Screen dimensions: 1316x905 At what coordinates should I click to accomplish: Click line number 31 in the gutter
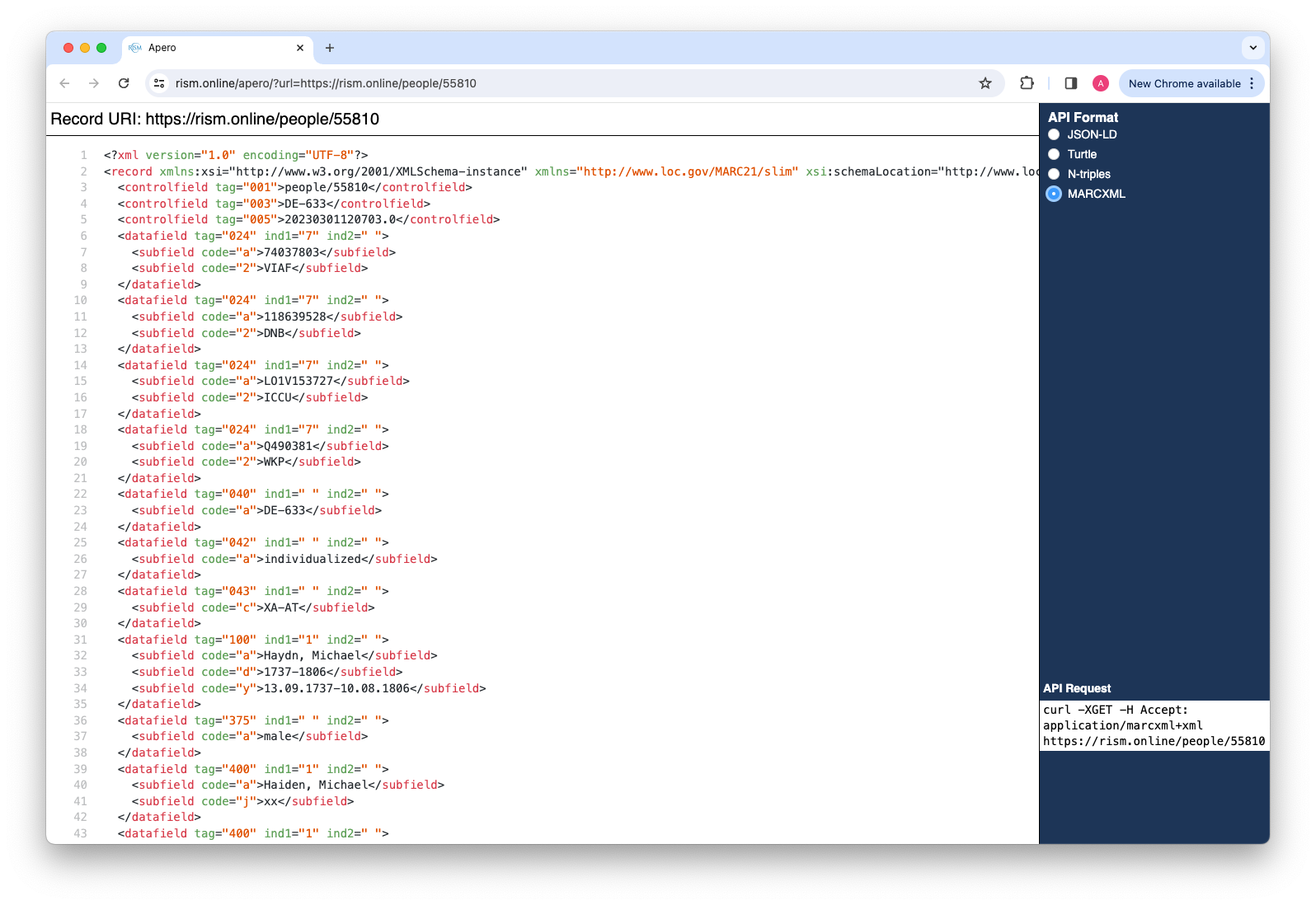coord(80,640)
